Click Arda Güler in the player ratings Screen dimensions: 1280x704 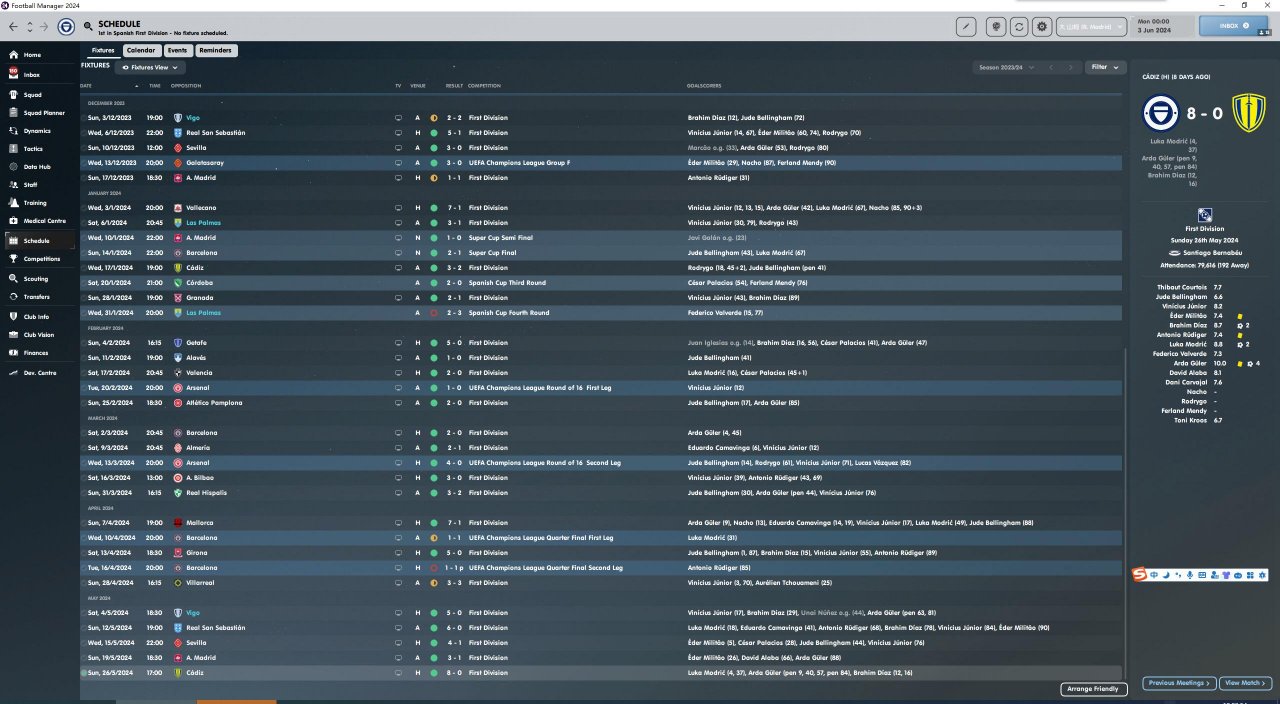pos(1188,363)
